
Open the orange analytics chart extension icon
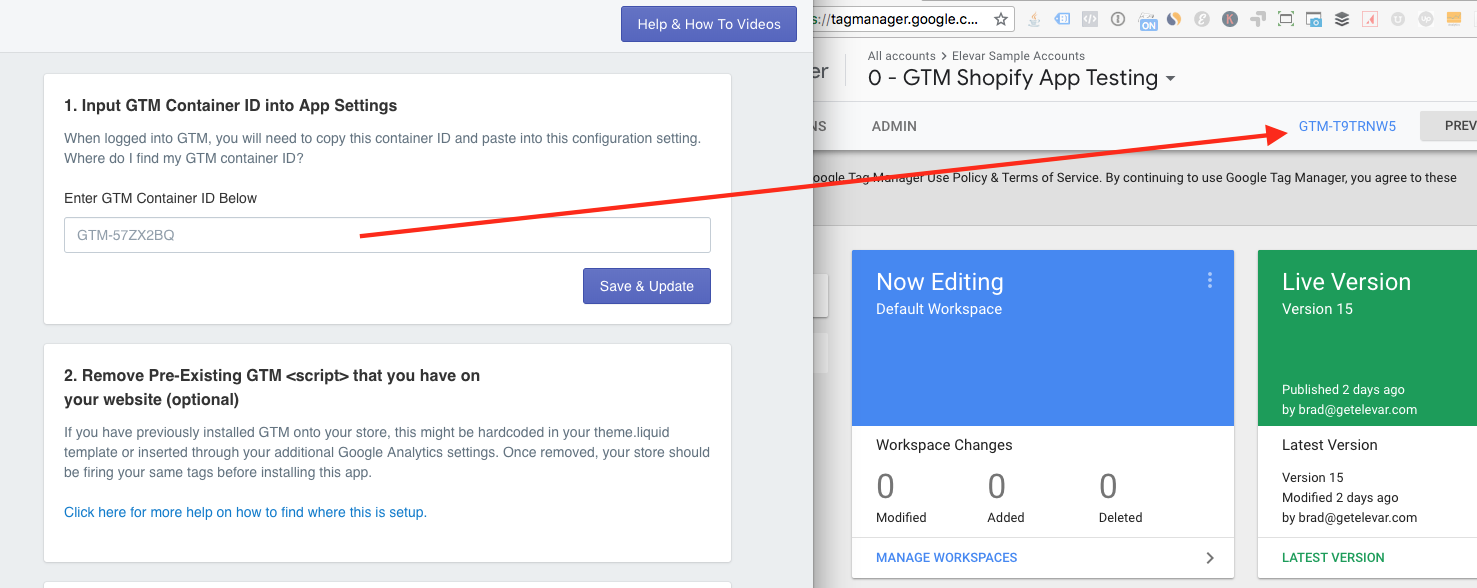tap(1454, 19)
